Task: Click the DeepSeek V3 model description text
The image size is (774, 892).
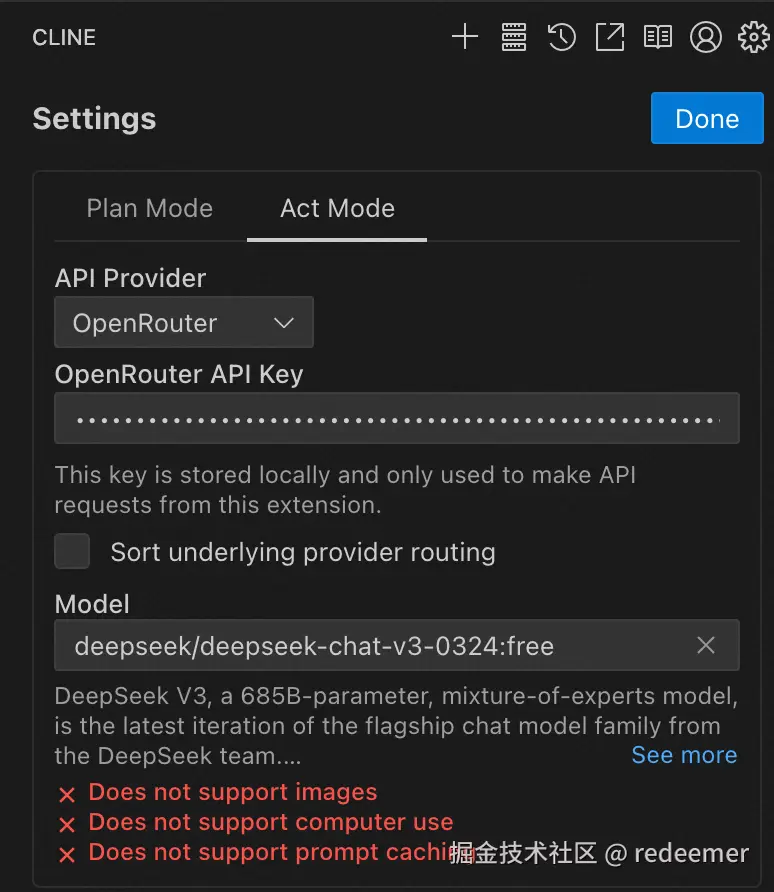Action: click(380, 724)
